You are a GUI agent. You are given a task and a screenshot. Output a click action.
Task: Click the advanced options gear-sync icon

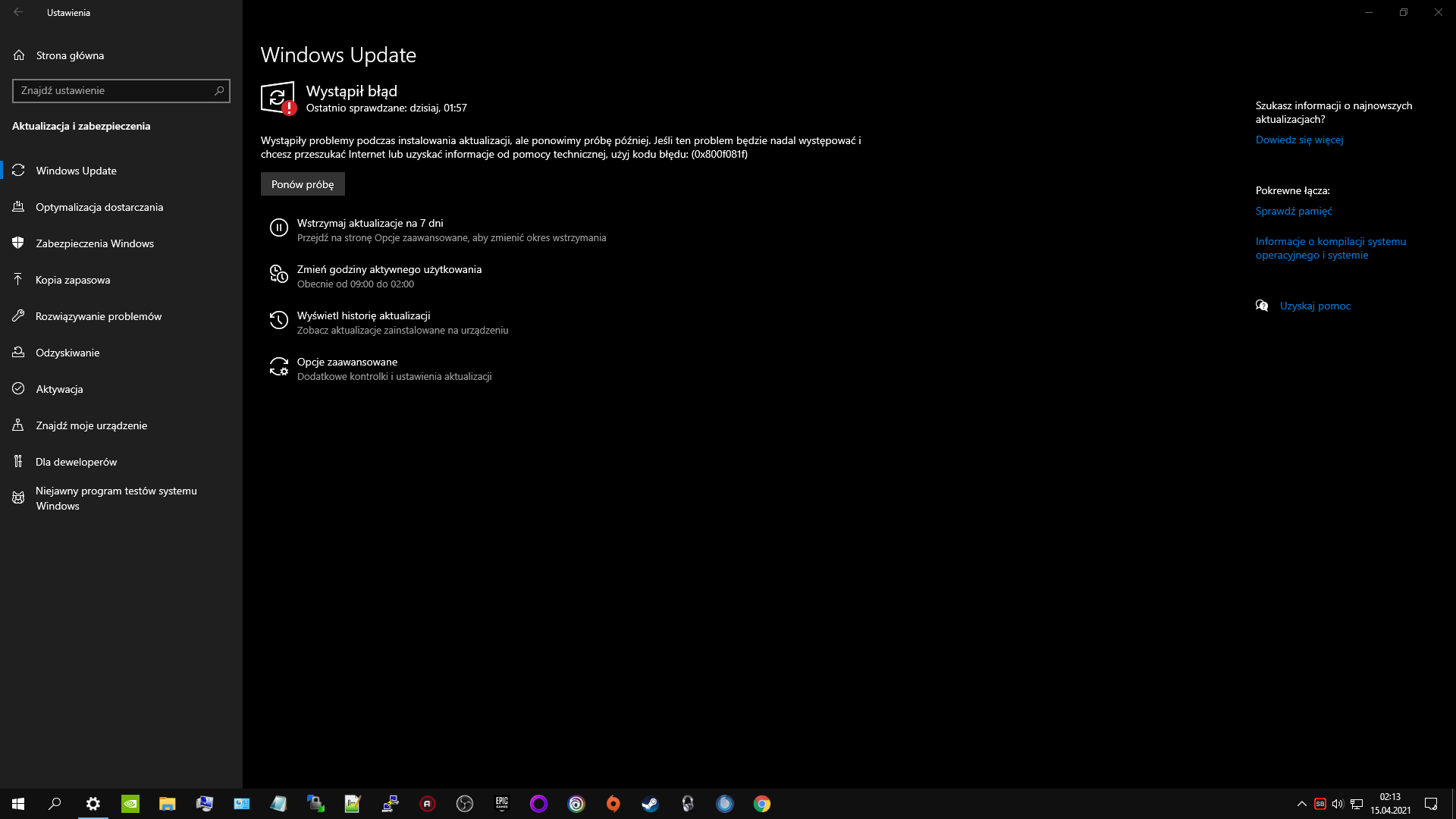click(x=278, y=367)
